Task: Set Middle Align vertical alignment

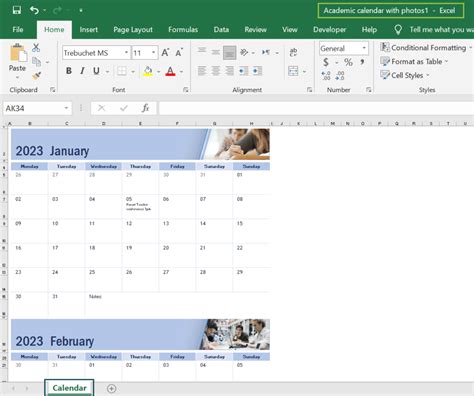Action: [216, 52]
